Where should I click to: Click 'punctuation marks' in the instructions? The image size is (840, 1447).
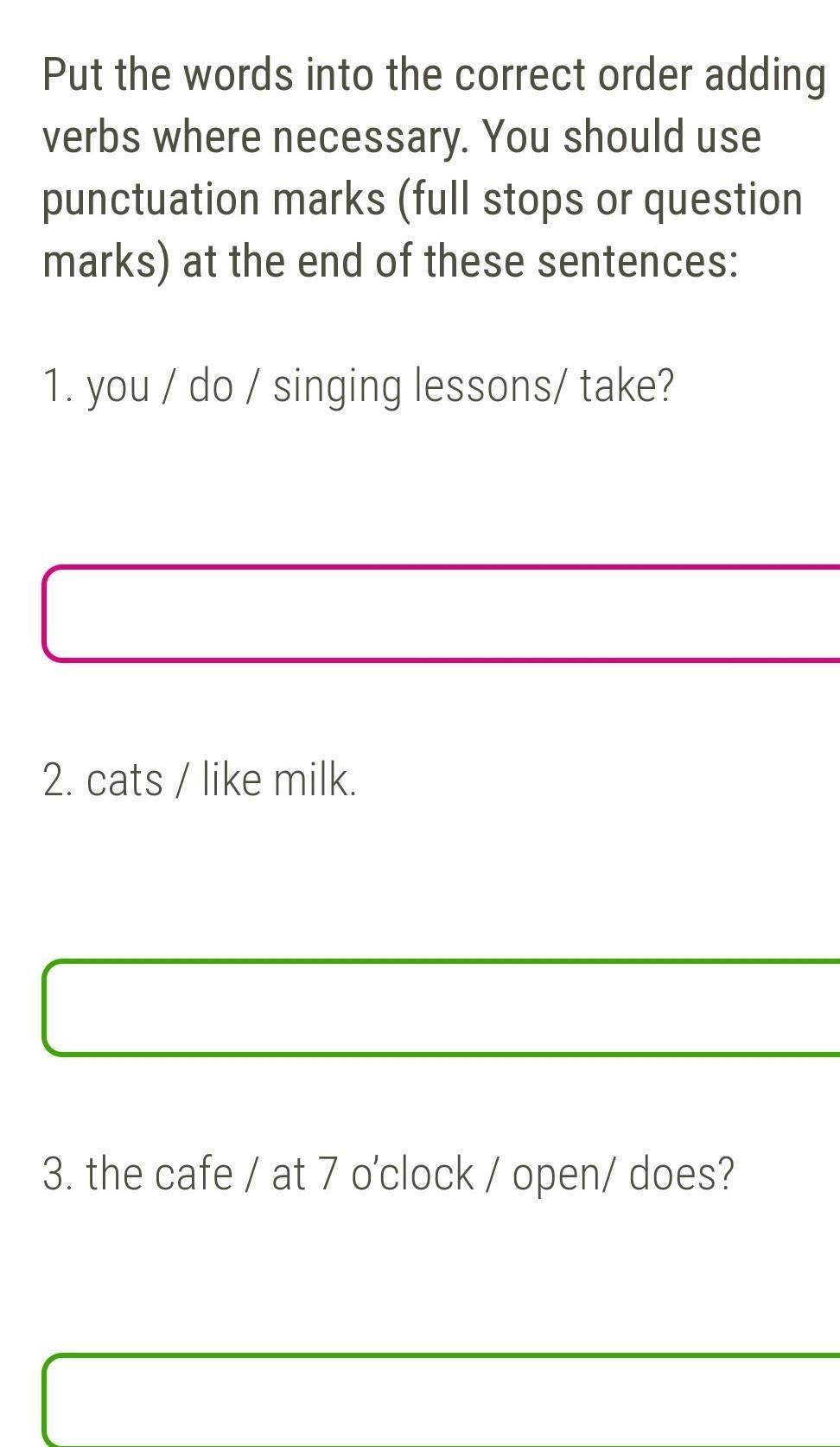pos(213,200)
